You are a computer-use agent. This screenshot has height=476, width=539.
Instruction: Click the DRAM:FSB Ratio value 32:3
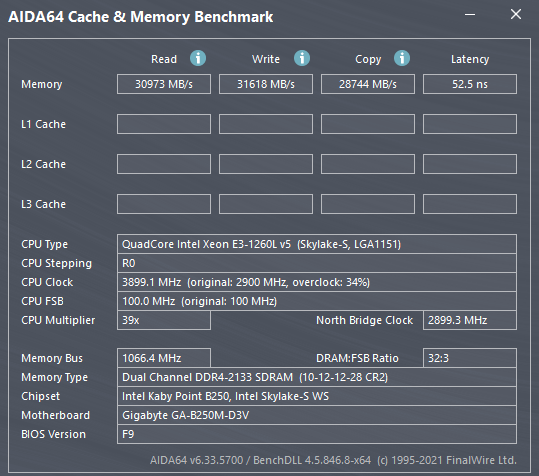click(x=470, y=358)
